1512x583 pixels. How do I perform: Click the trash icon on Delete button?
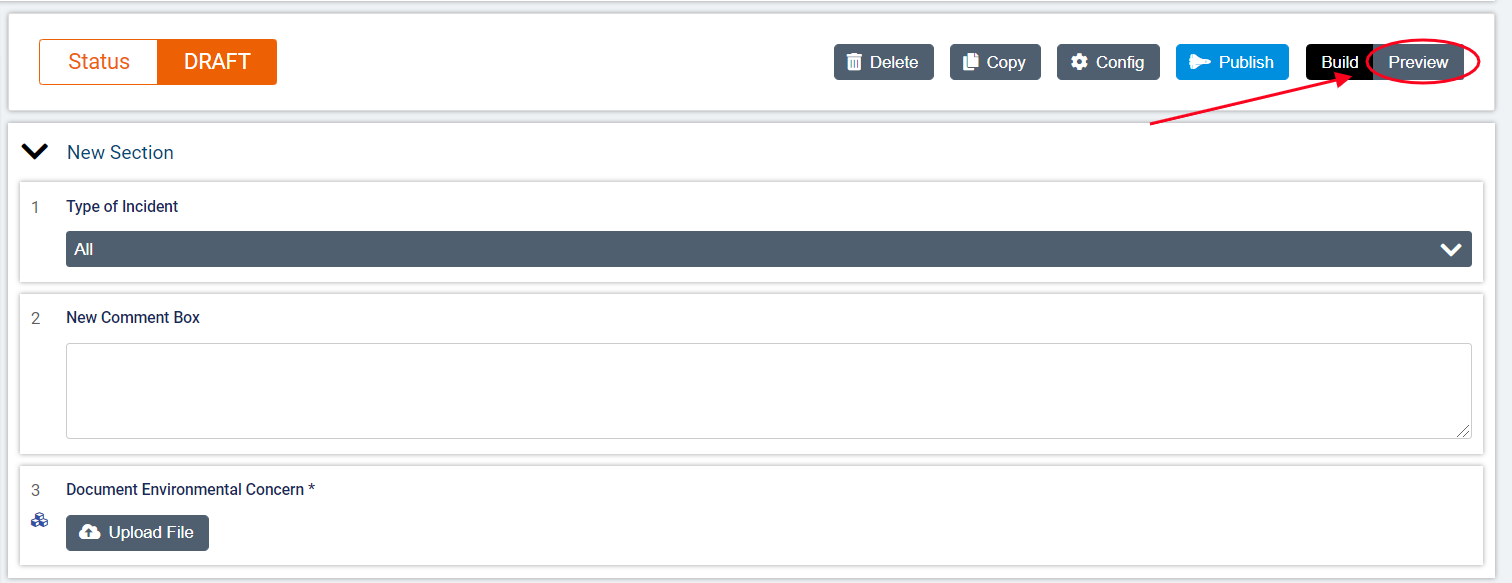click(854, 62)
